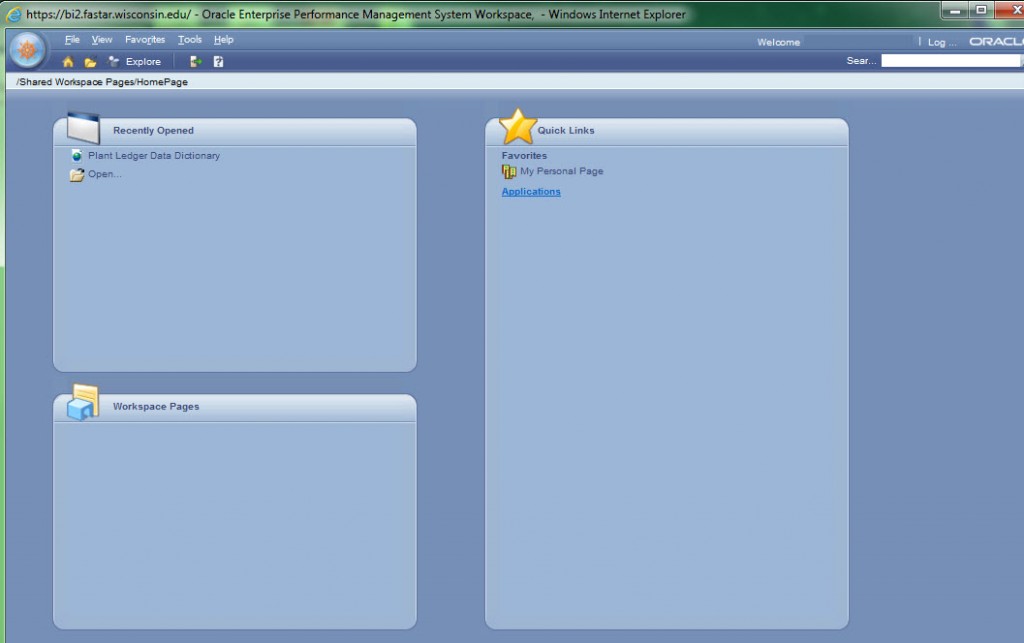The image size is (1024, 643).
Task: Open the View menu
Action: 102,40
